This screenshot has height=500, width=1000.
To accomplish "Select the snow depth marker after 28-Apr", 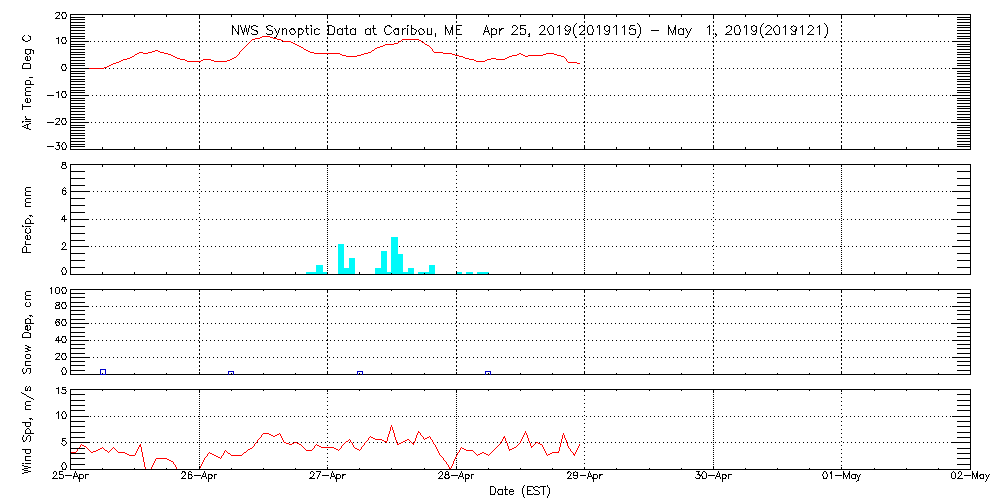I will [x=488, y=372].
